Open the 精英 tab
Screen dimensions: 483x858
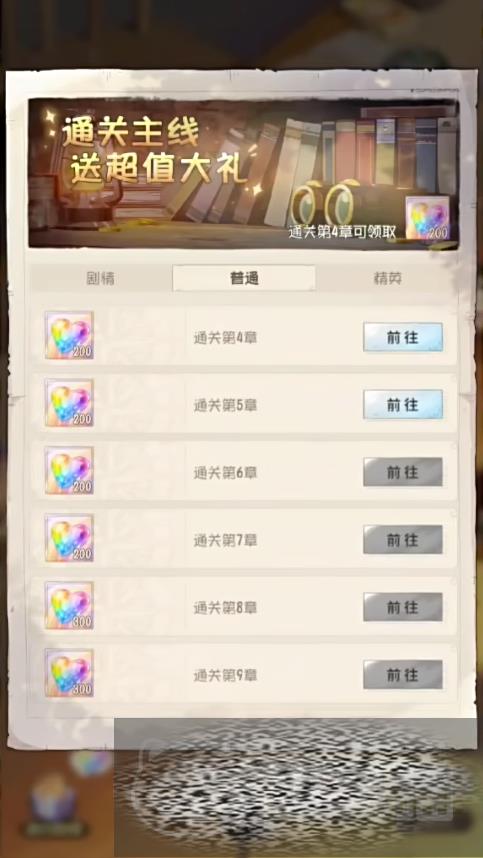[x=388, y=279]
